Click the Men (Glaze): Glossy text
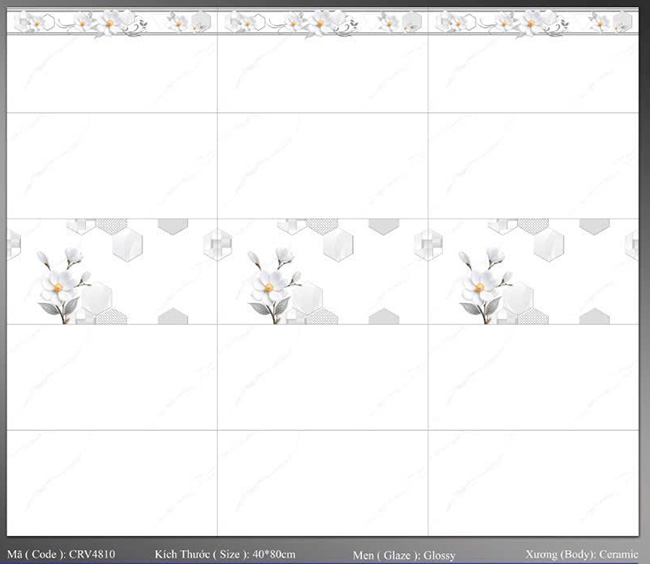Image resolution: width=650 pixels, height=564 pixels. click(404, 555)
